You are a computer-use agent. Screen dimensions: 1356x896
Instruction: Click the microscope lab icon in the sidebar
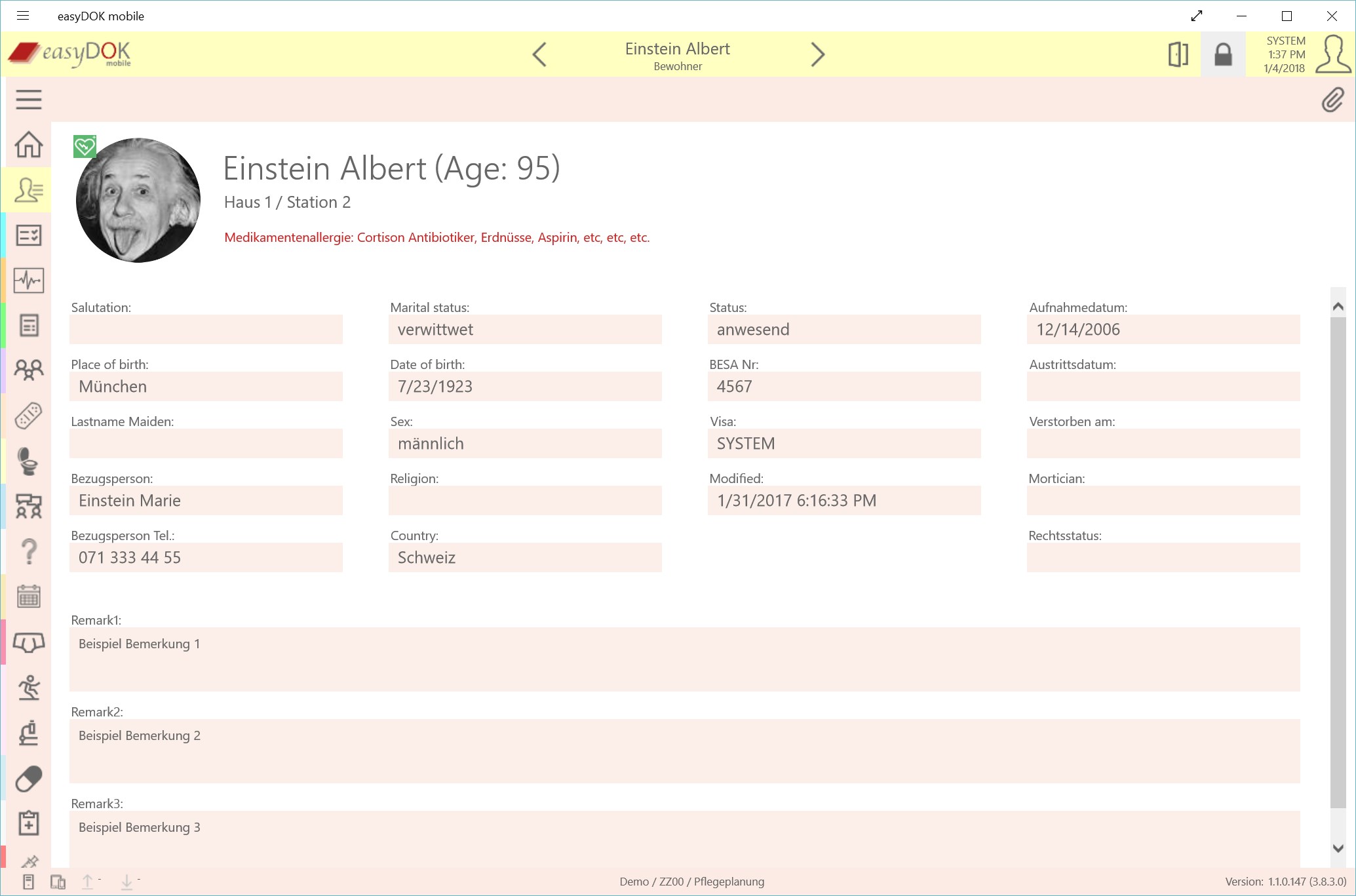coord(28,732)
